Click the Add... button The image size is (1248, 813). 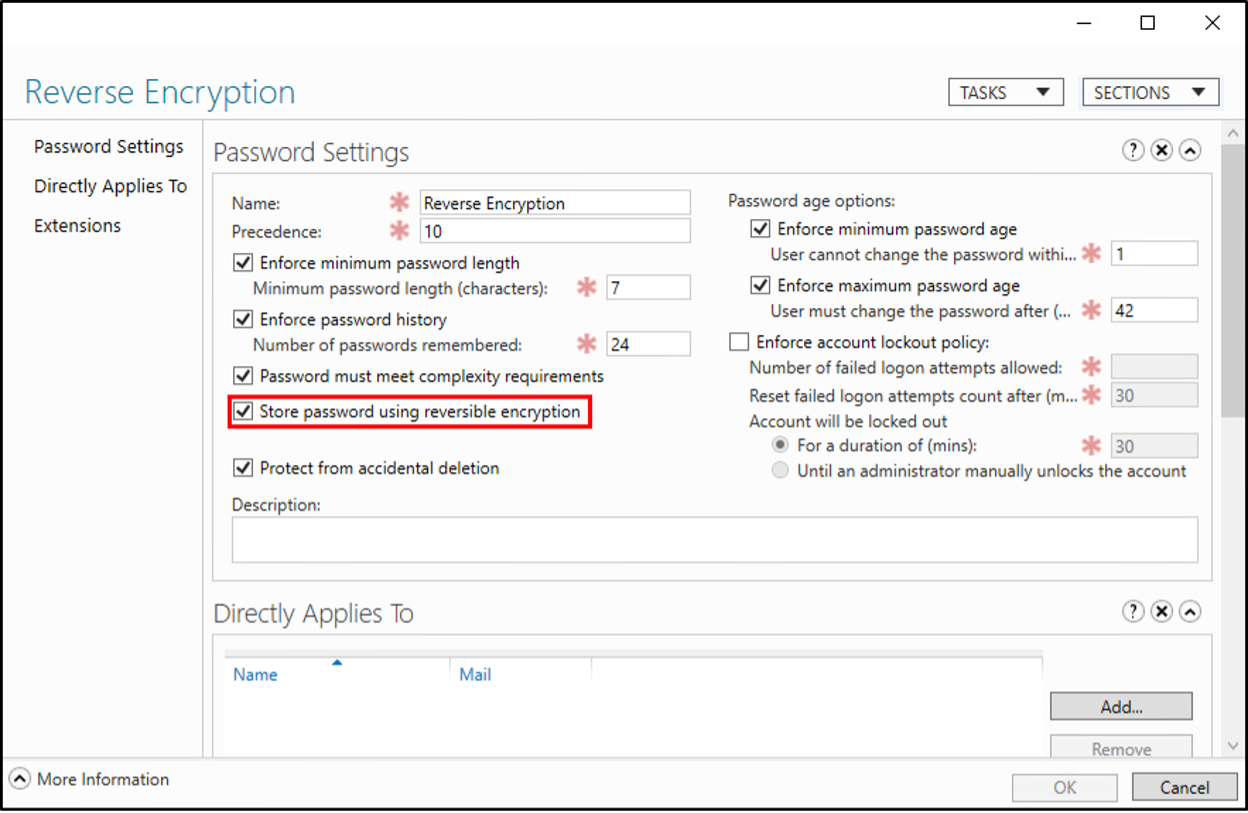pos(1121,706)
